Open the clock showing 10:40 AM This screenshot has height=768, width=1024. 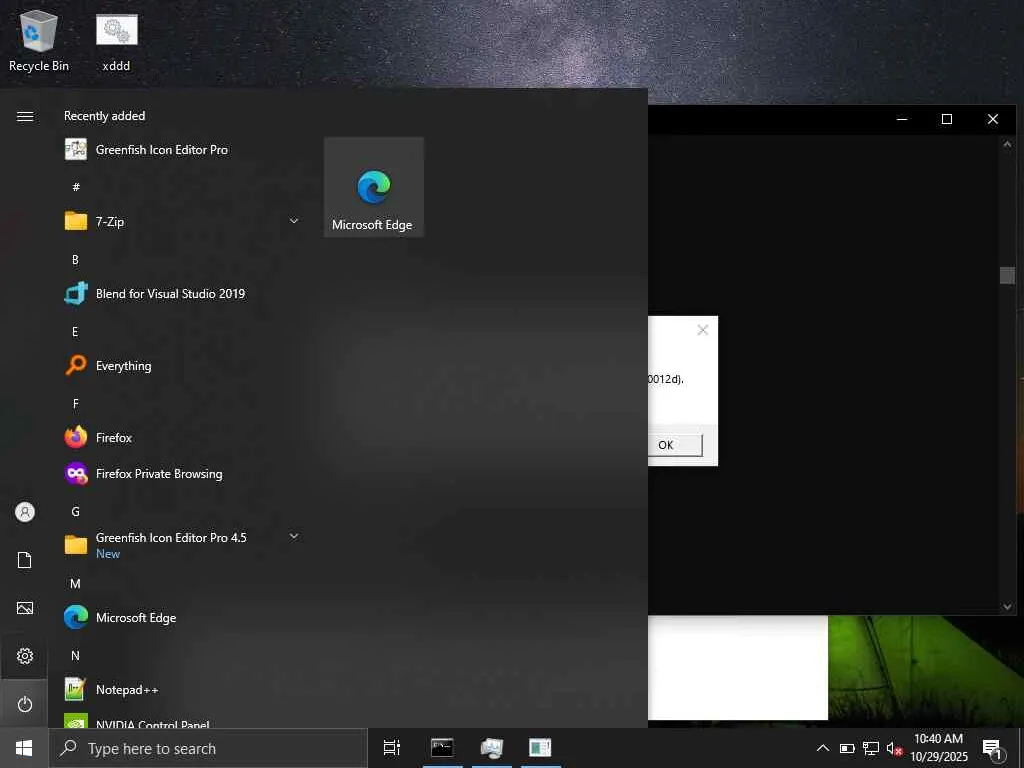pos(938,748)
